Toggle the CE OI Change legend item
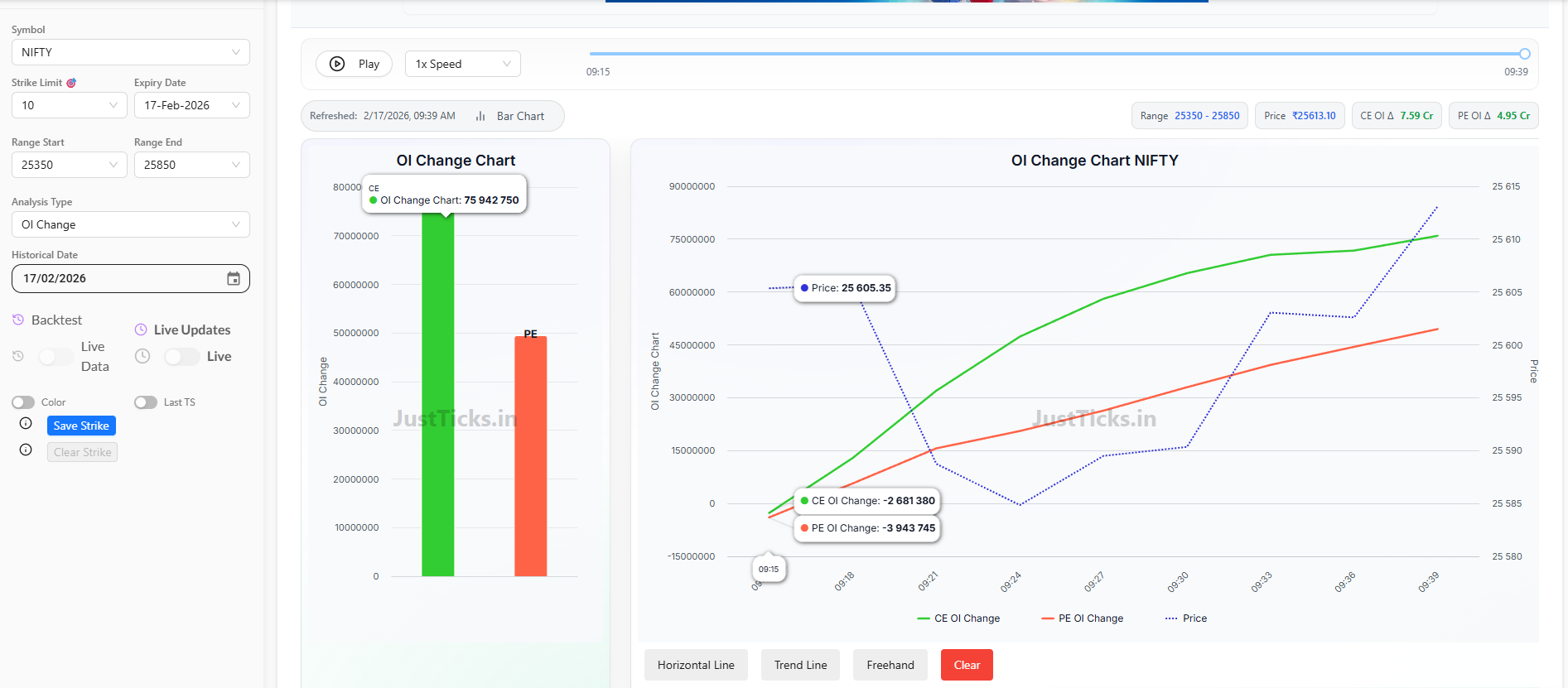The width and height of the screenshot is (1568, 688). coord(958,618)
